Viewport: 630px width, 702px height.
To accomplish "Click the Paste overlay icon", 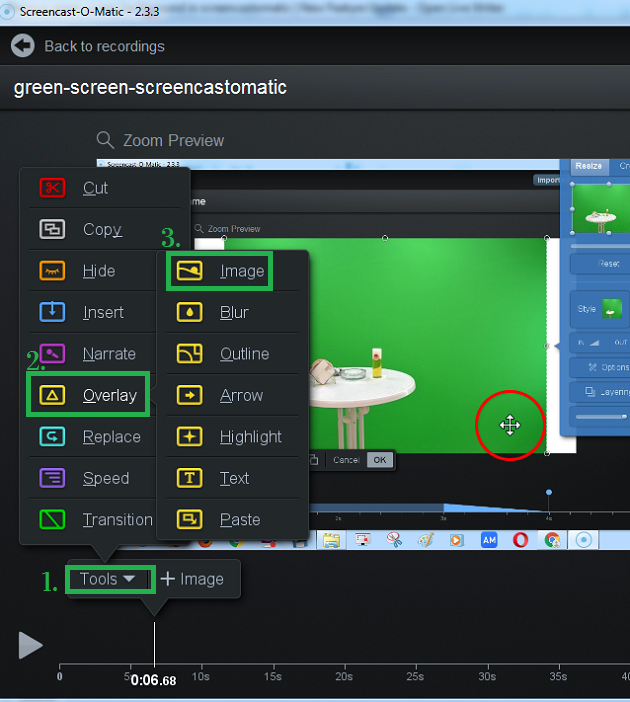I will 189,519.
